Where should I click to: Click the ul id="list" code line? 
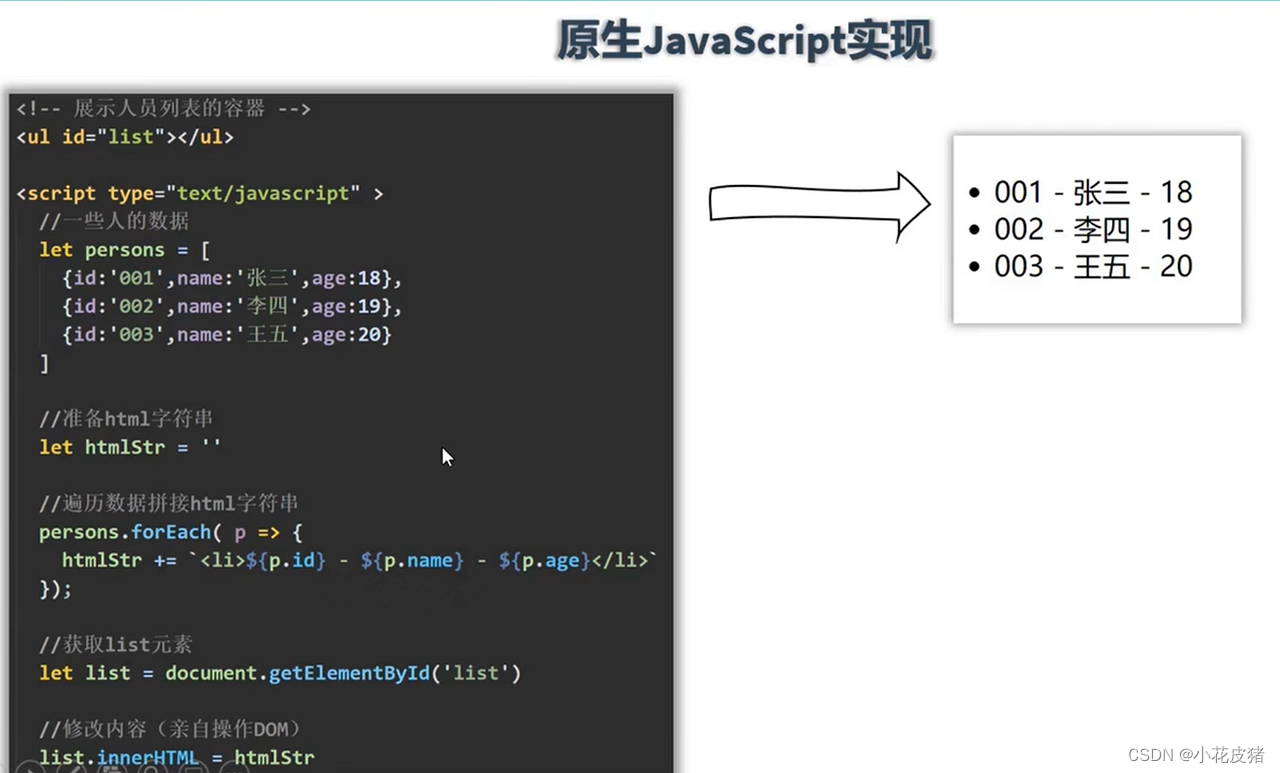pyautogui.click(x=125, y=137)
